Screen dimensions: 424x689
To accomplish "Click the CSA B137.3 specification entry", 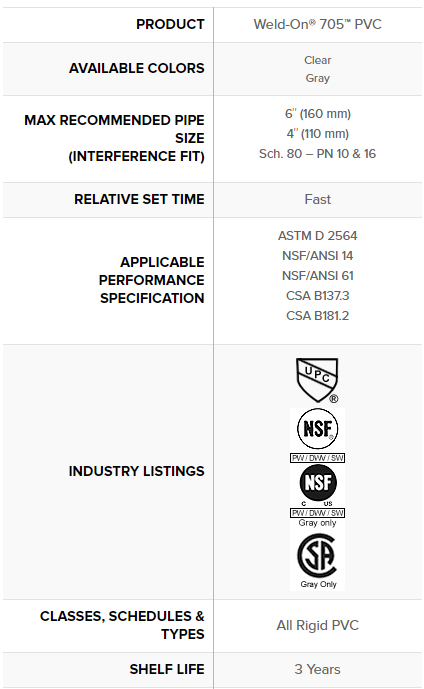I will point(317,296).
